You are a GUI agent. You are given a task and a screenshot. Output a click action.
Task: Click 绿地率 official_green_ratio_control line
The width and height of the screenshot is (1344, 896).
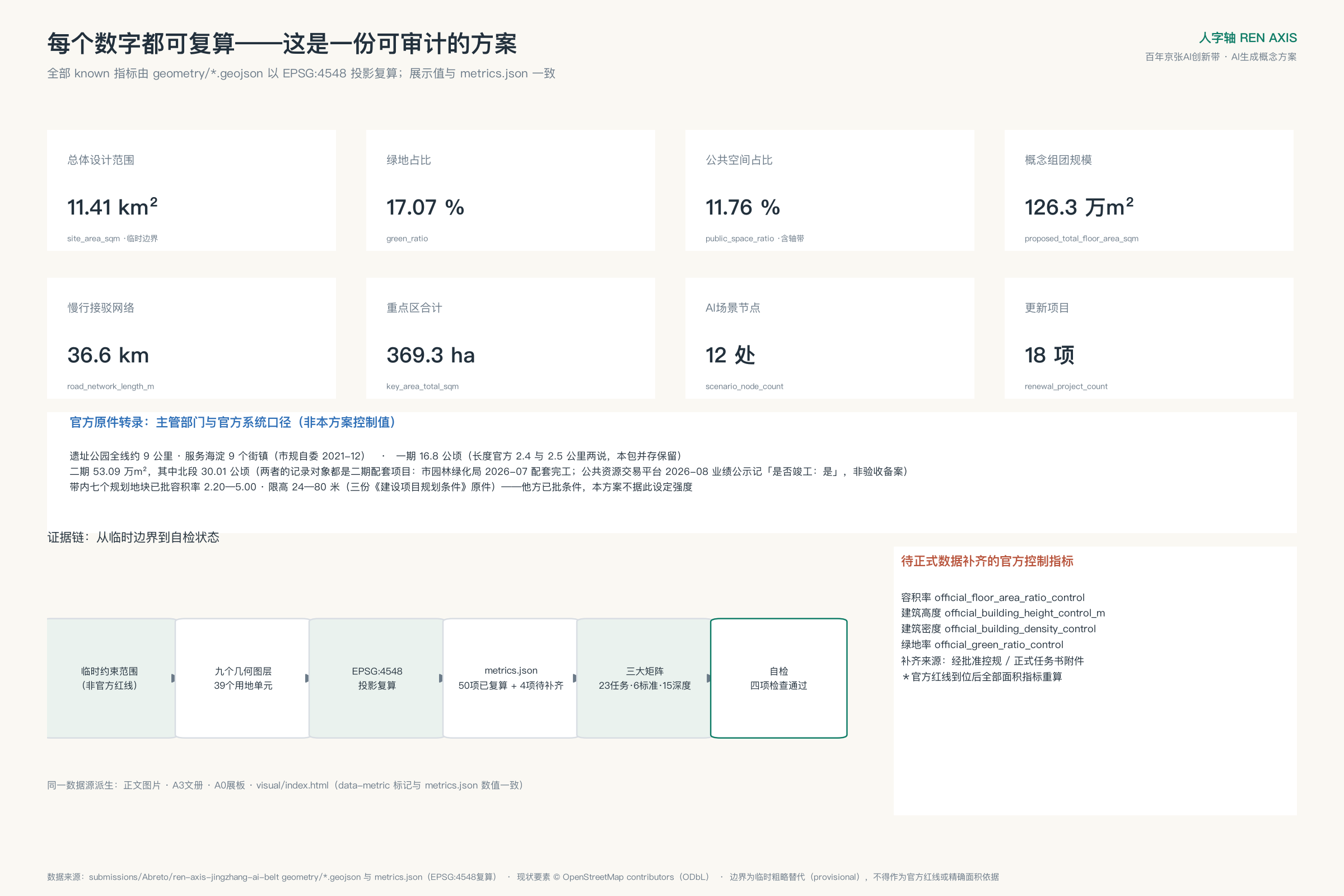coord(982,645)
